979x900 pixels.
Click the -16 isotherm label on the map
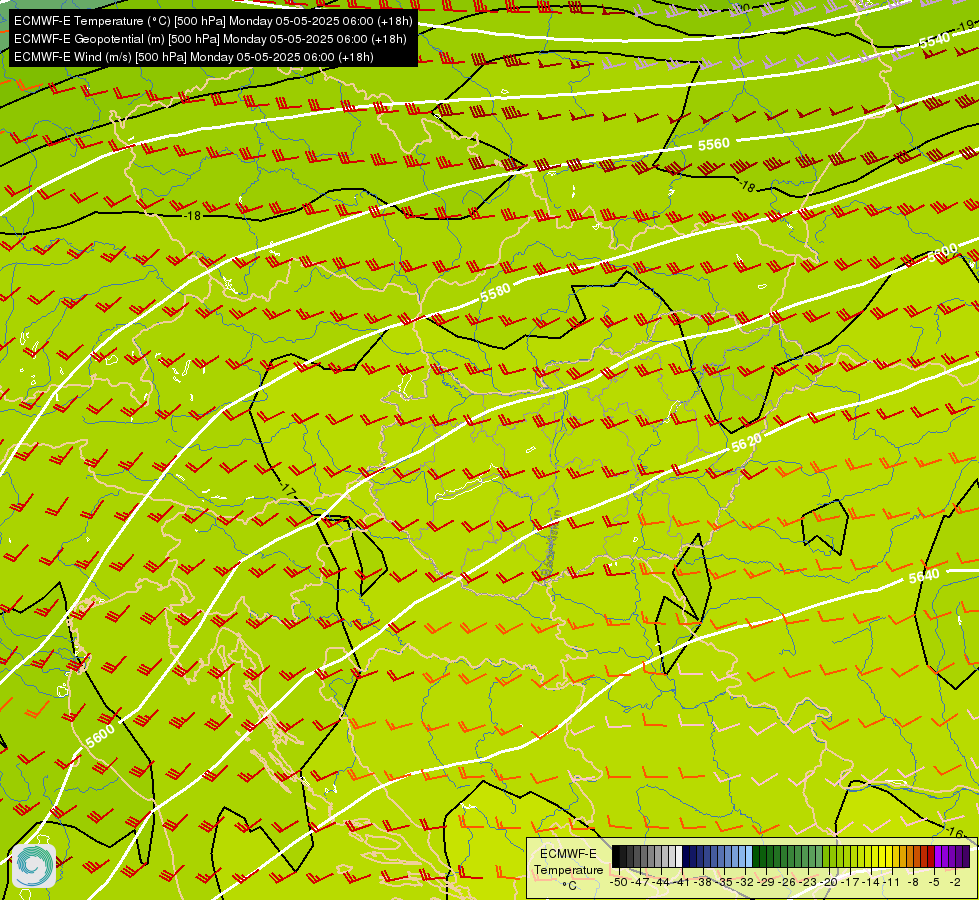click(x=954, y=833)
